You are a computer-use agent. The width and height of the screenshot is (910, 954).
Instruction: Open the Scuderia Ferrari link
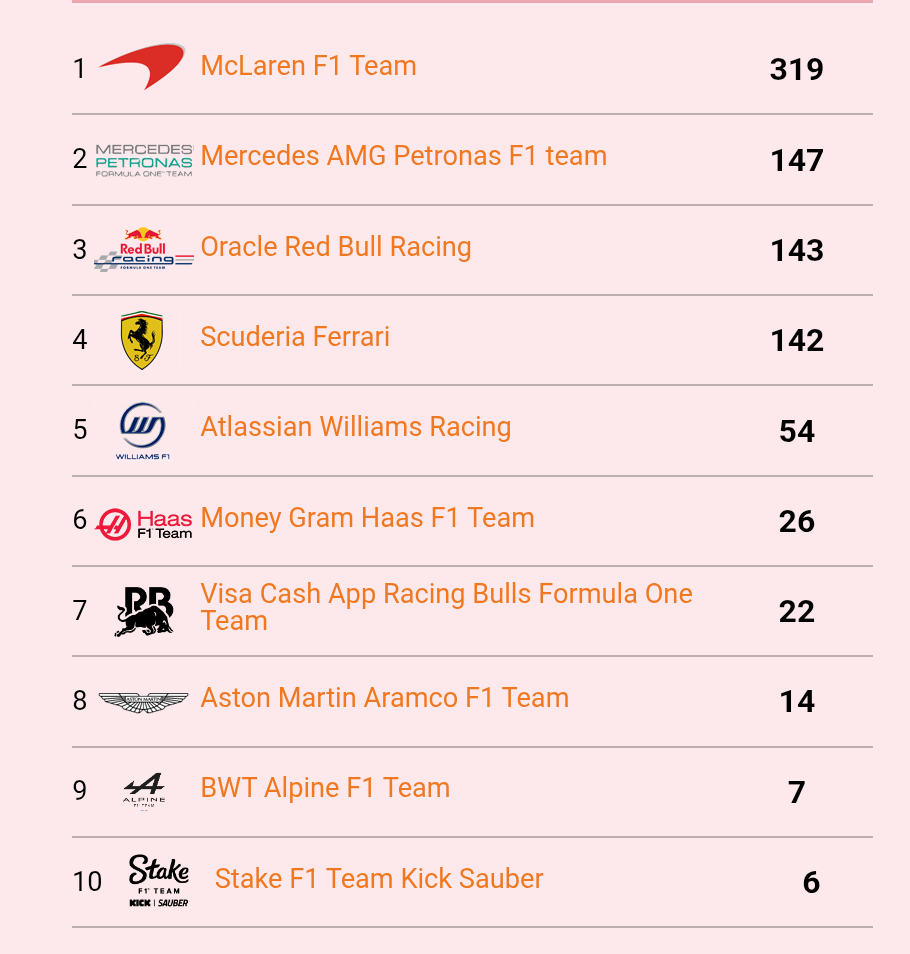point(295,337)
